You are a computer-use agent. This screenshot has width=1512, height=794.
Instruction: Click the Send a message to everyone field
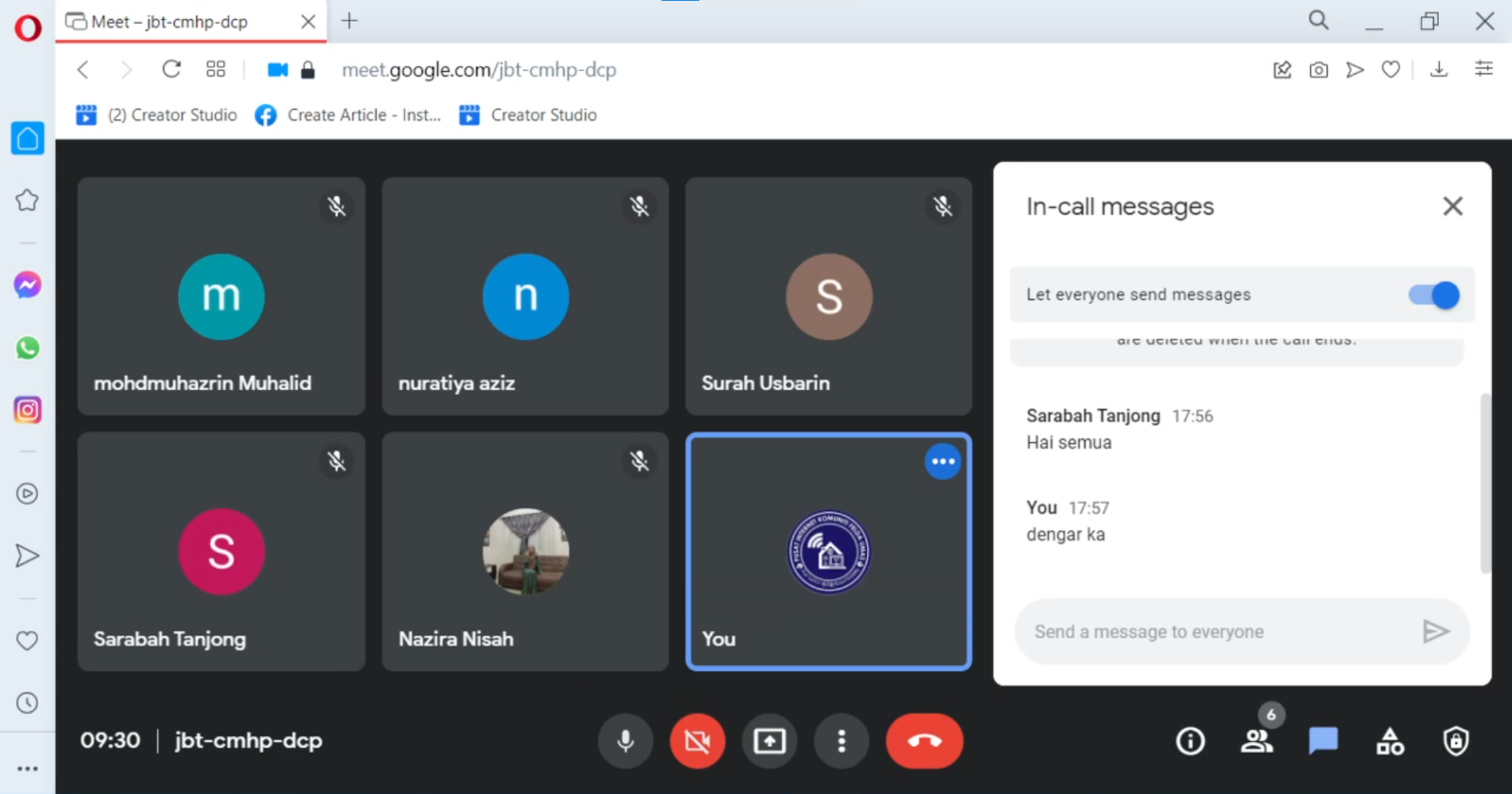pos(1213,632)
